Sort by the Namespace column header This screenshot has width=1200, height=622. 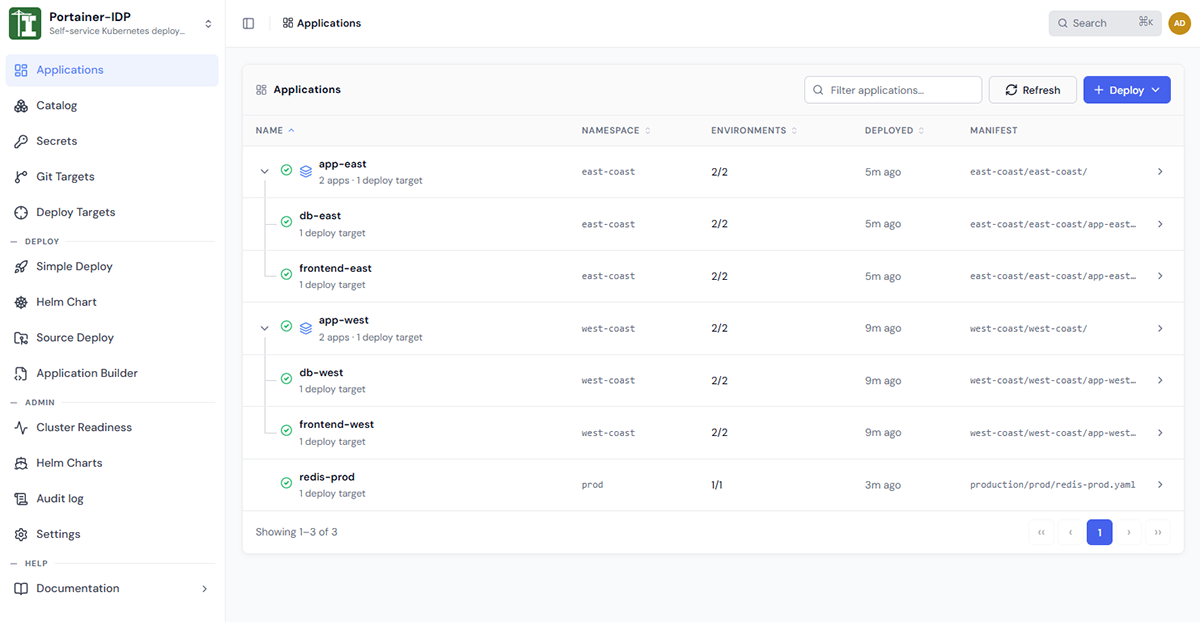616,131
